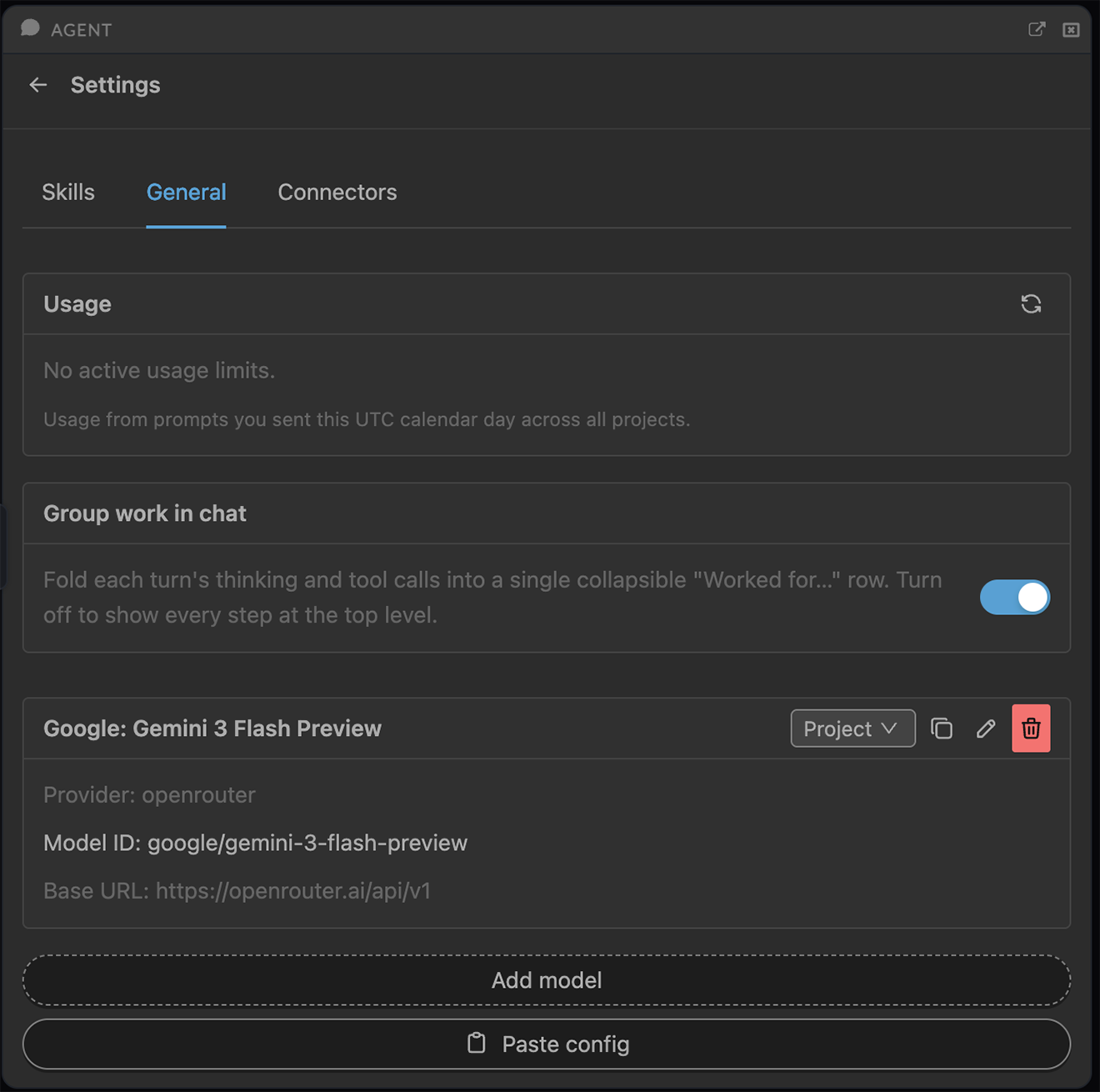The height and width of the screenshot is (1092, 1100).
Task: Click the No active usage limits text
Action: coord(159,370)
